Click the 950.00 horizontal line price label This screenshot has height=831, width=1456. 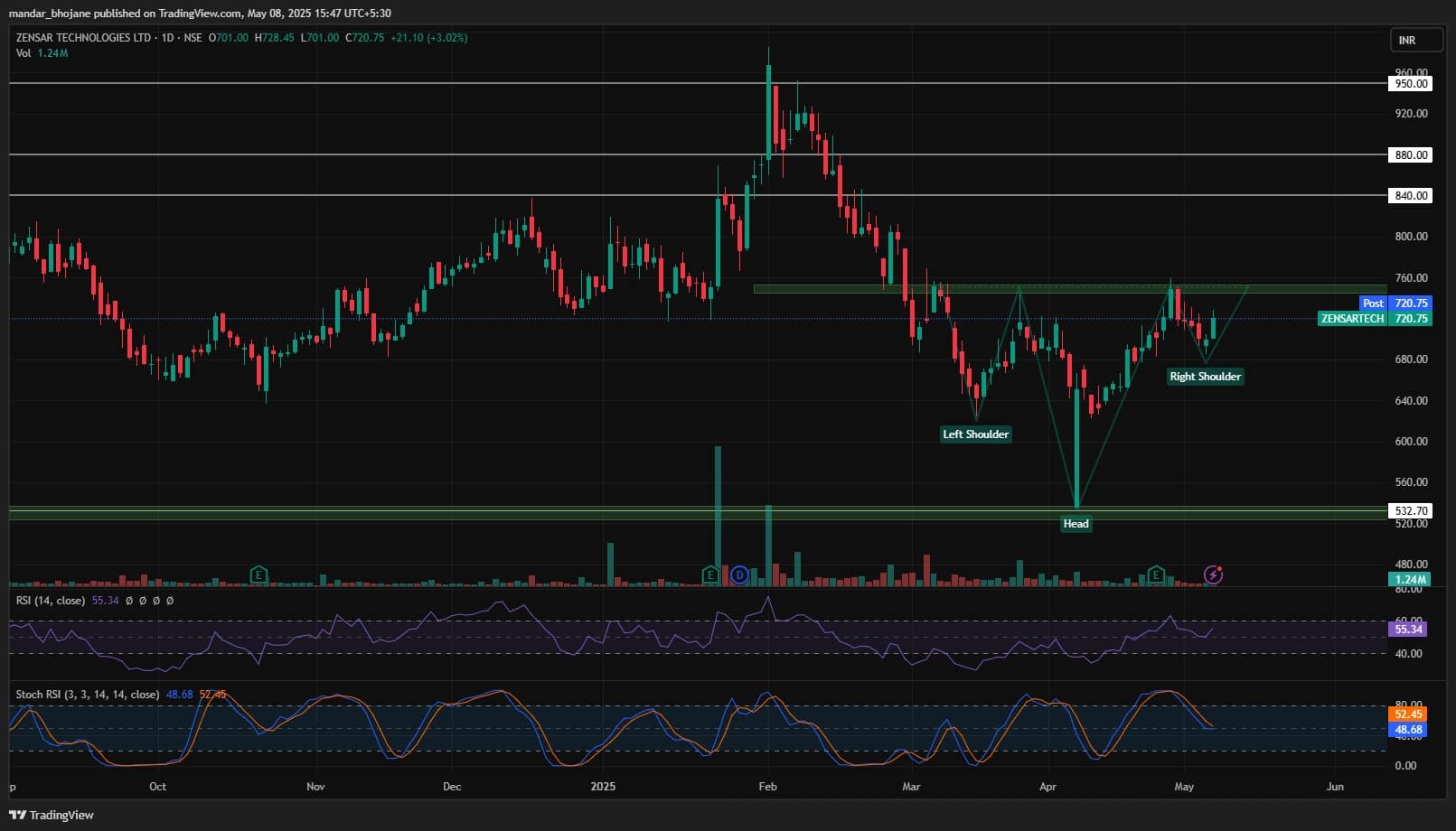(x=1411, y=84)
